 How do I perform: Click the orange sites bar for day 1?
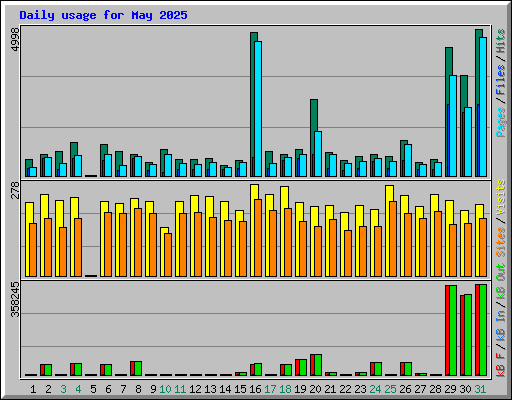(33, 250)
